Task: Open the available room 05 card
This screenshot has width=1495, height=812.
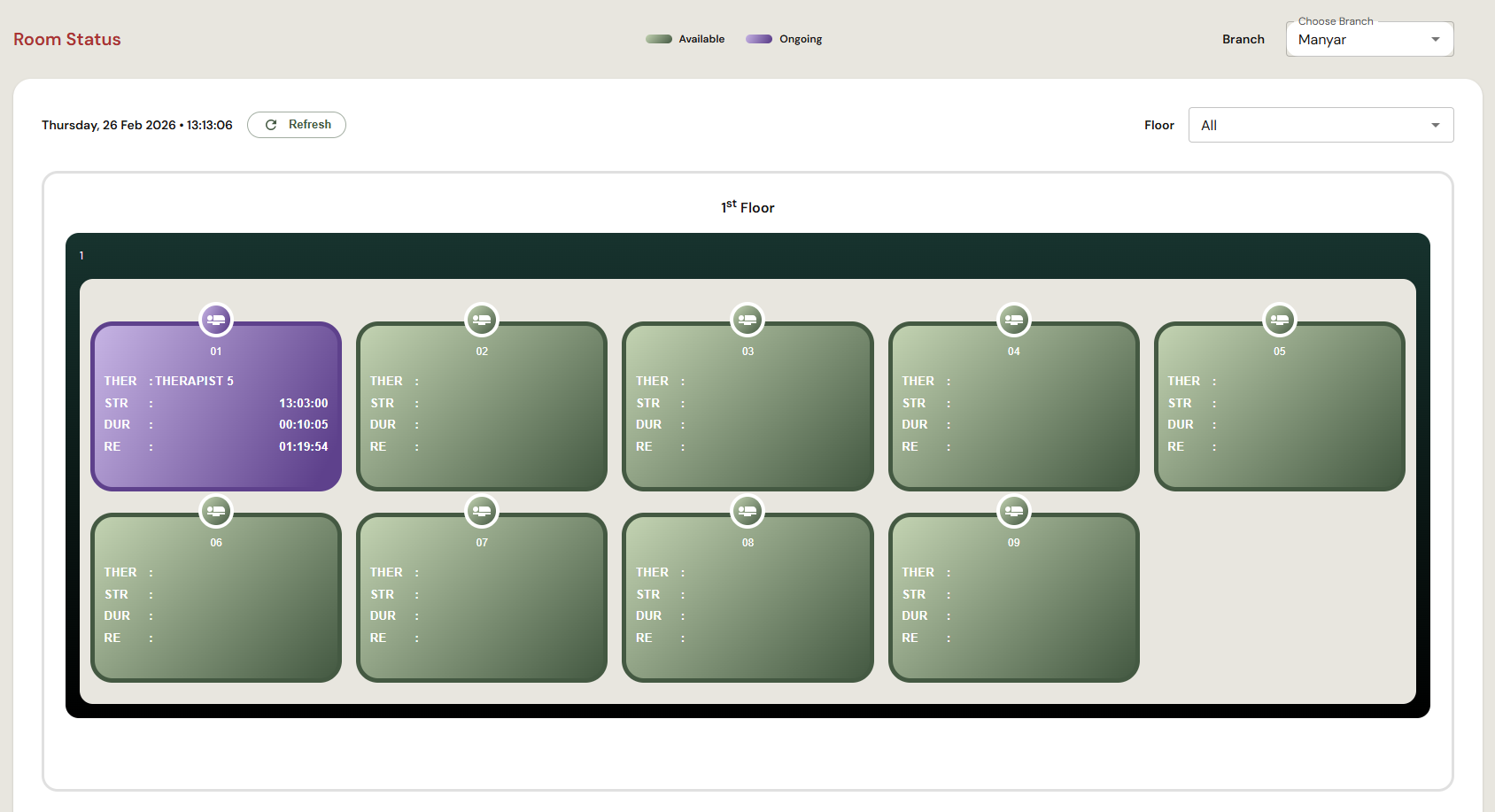Action: (1280, 406)
